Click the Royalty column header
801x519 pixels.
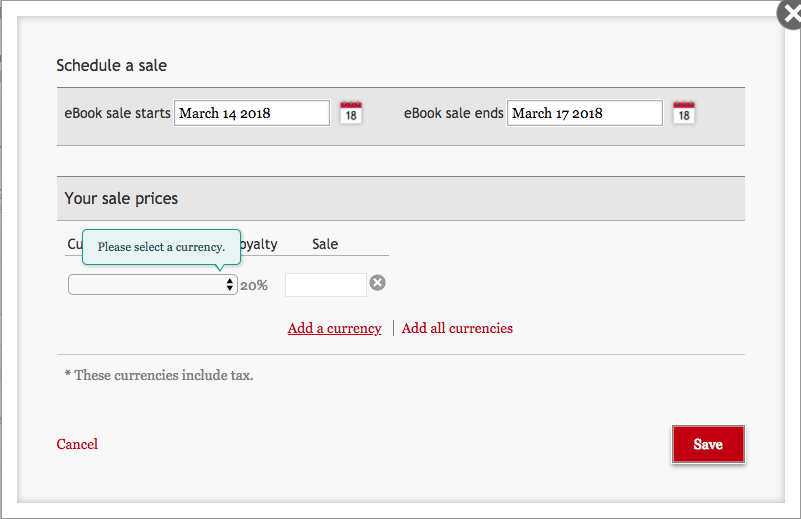259,244
